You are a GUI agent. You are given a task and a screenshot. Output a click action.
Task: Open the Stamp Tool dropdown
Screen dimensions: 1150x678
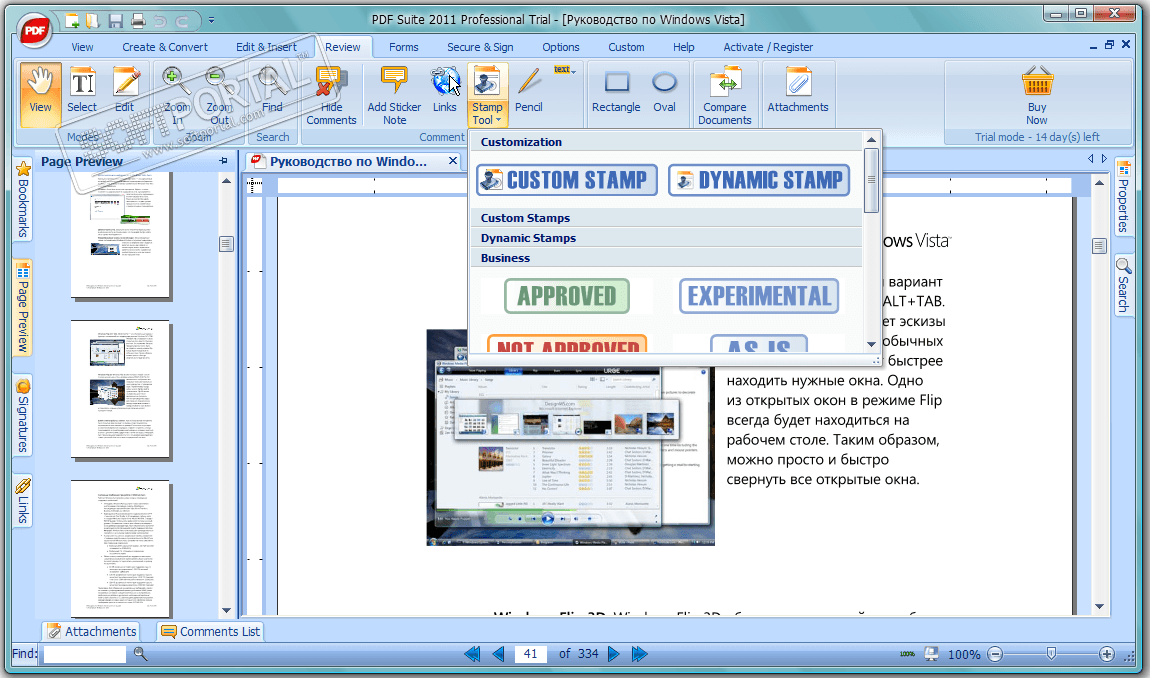(x=487, y=95)
